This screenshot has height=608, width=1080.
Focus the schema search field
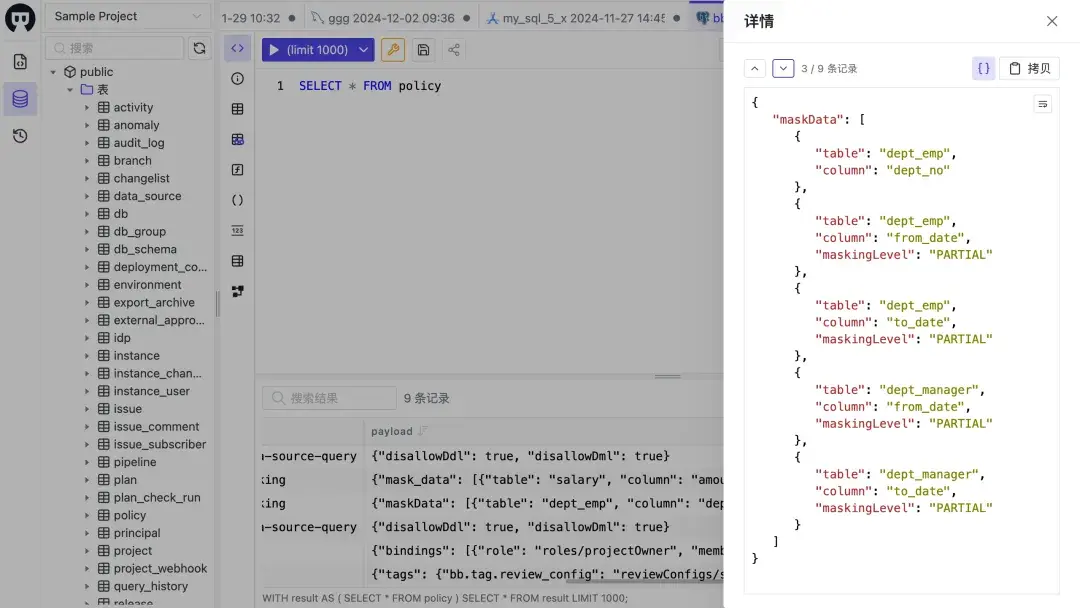pyautogui.click(x=115, y=48)
